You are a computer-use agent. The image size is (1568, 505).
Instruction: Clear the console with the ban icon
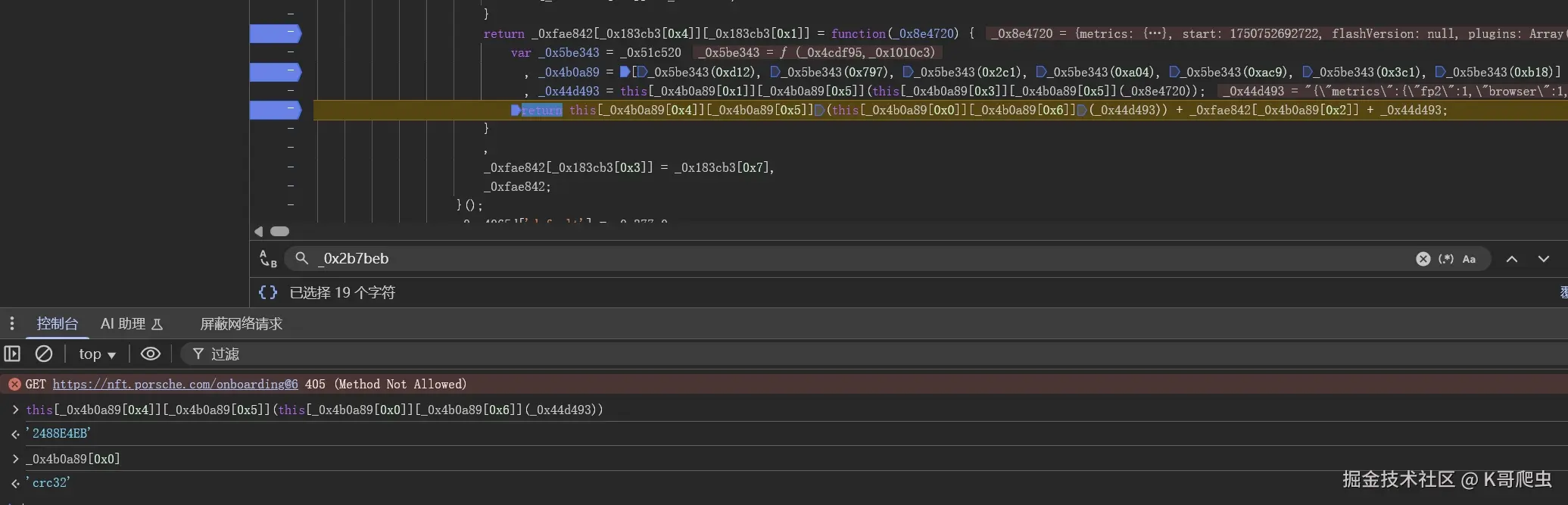coord(44,354)
